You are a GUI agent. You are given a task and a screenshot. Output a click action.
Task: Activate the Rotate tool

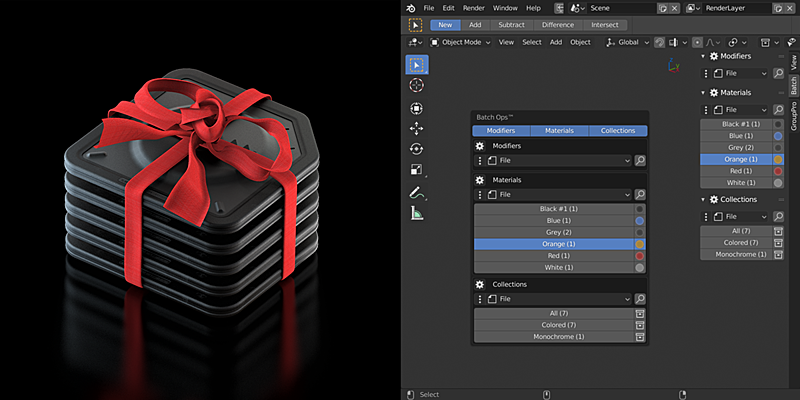click(416, 148)
